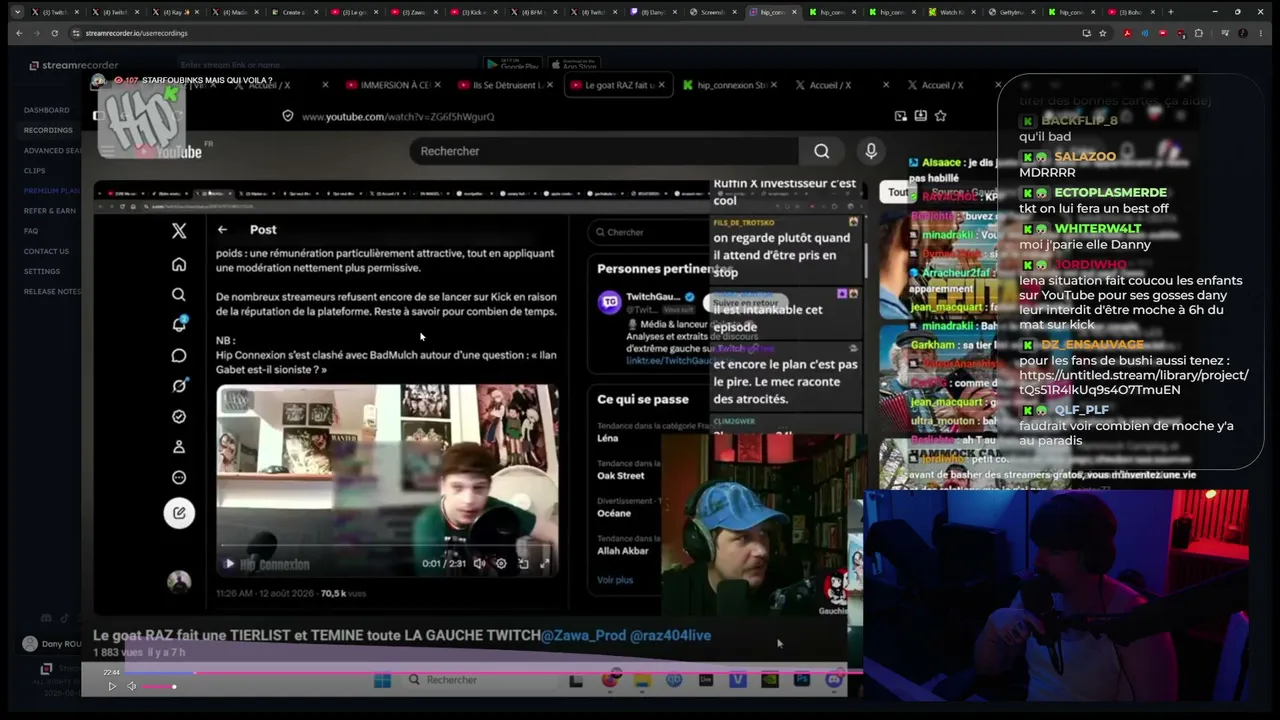The width and height of the screenshot is (1280, 720).
Task: Open Photoshop from the inner taskbar
Action: tap(801, 680)
